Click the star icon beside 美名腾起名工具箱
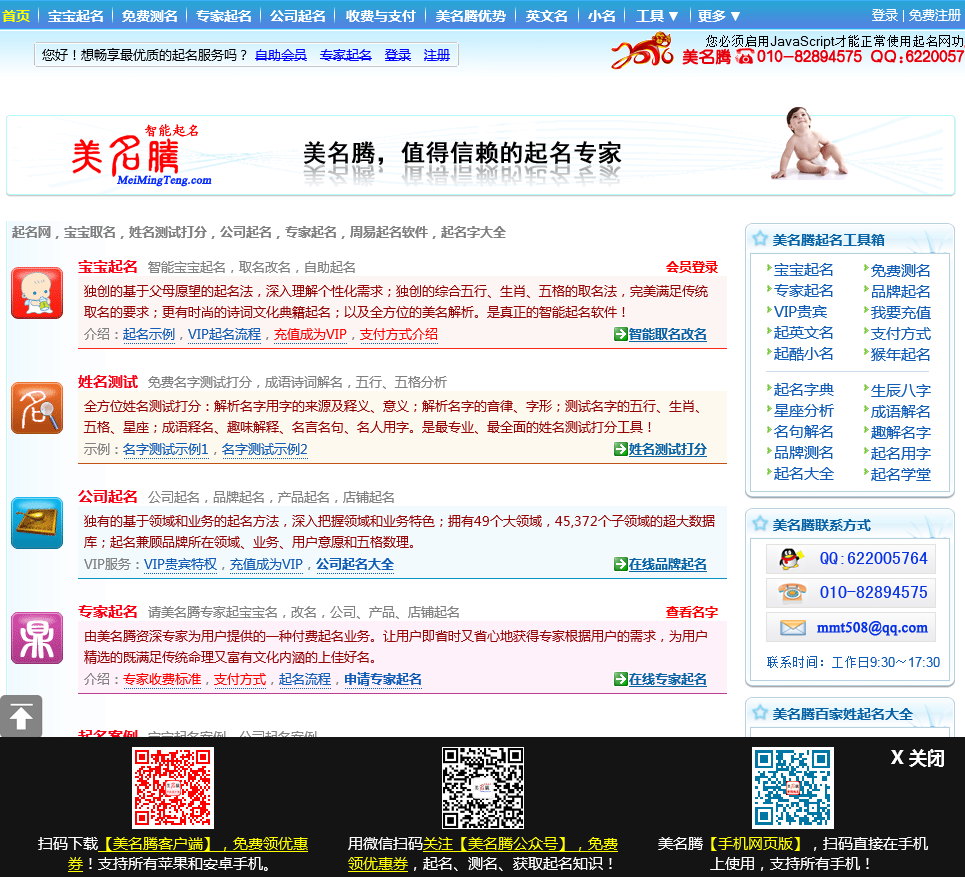Screen dimensions: 965x877 tap(760, 239)
